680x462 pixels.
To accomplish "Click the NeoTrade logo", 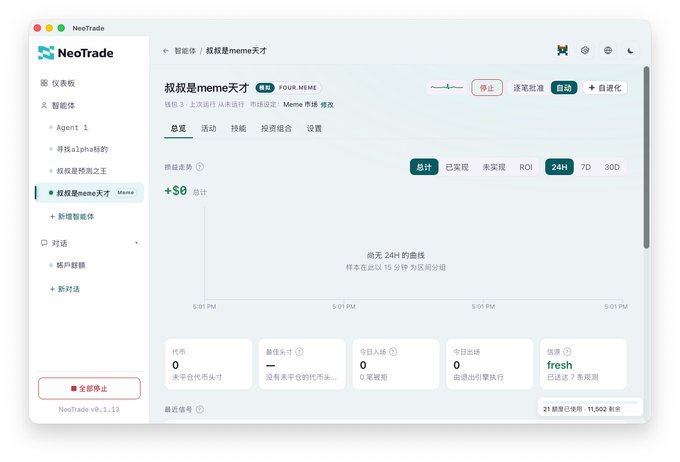I will click(x=76, y=53).
